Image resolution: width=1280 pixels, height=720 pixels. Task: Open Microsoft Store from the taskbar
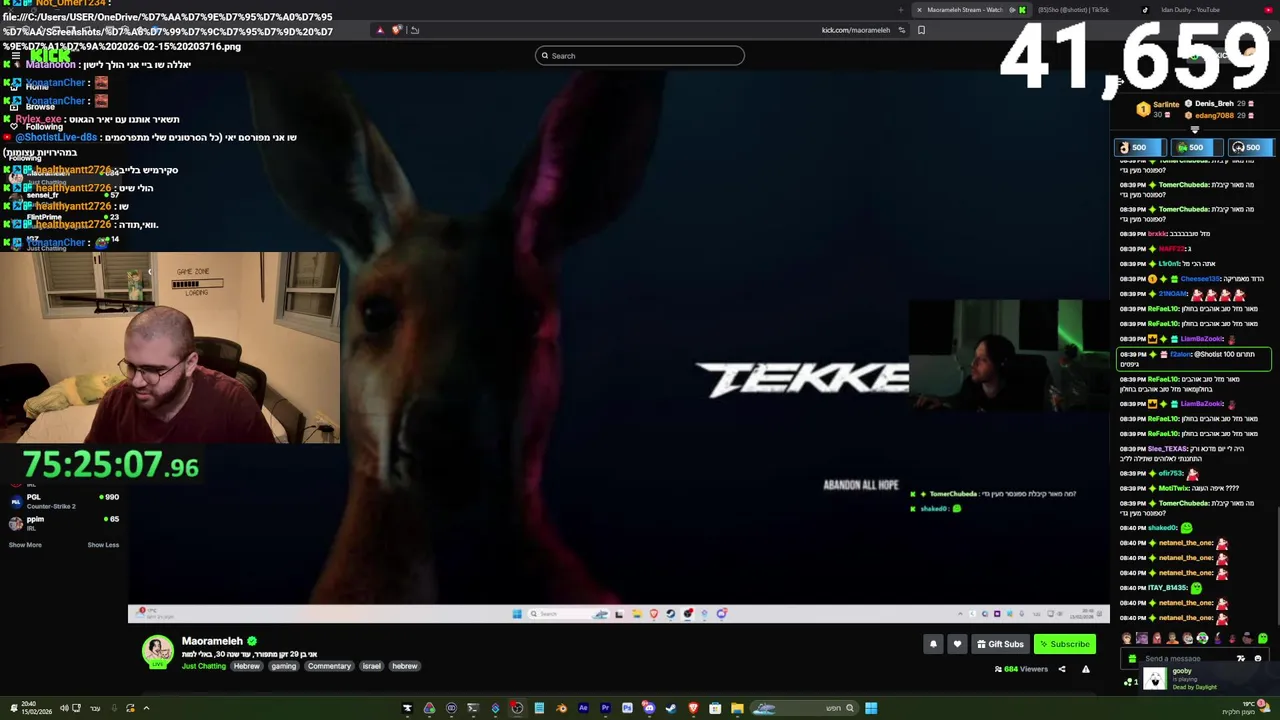click(715, 708)
